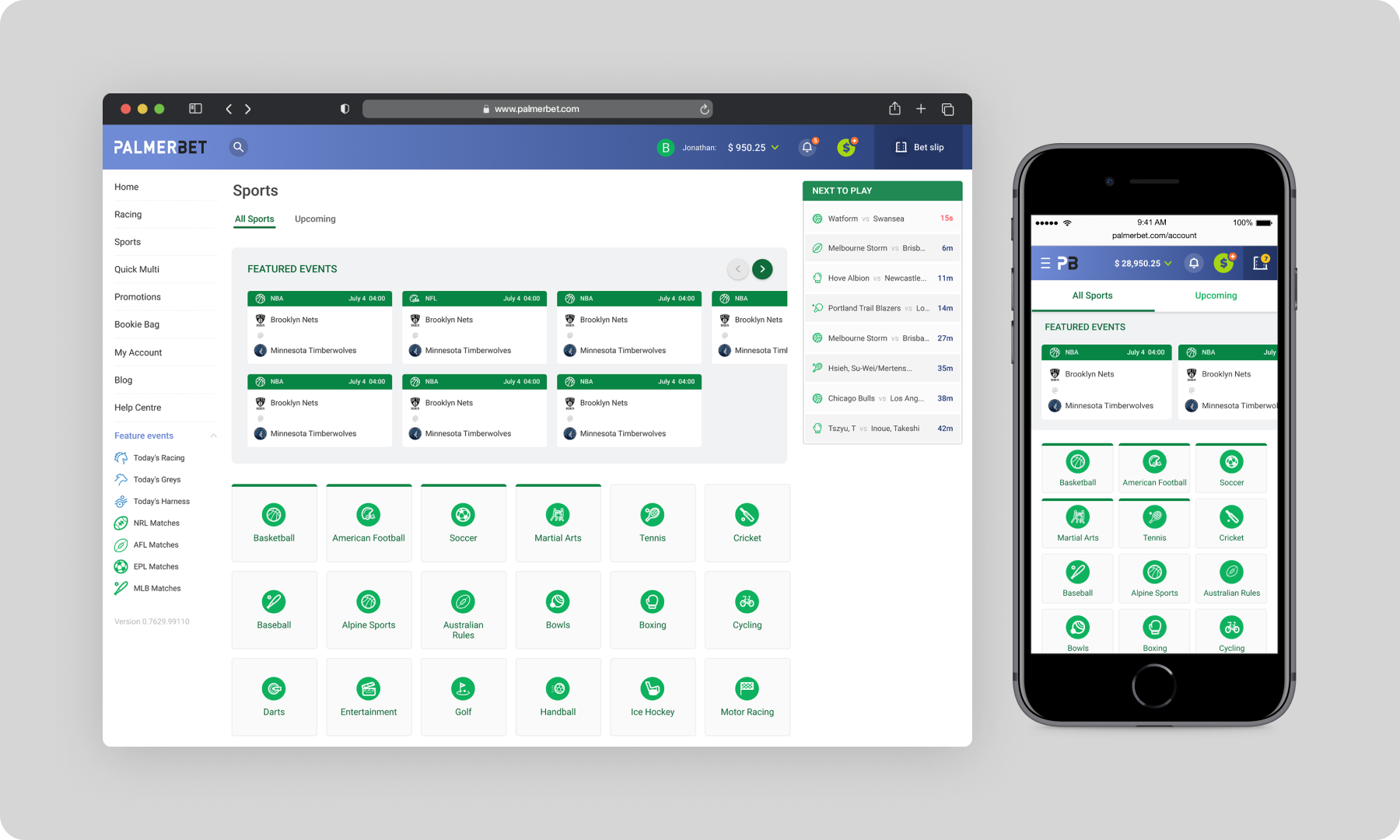Viewport: 1400px width, 840px height.
Task: Choose the Ice Hockey sport tile
Action: click(x=653, y=697)
